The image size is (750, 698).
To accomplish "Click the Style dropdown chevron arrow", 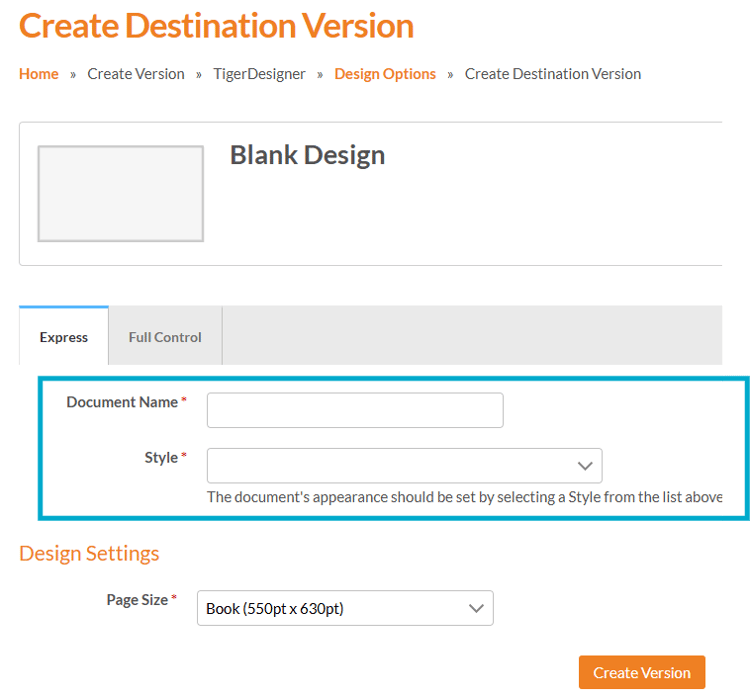I will click(x=585, y=466).
